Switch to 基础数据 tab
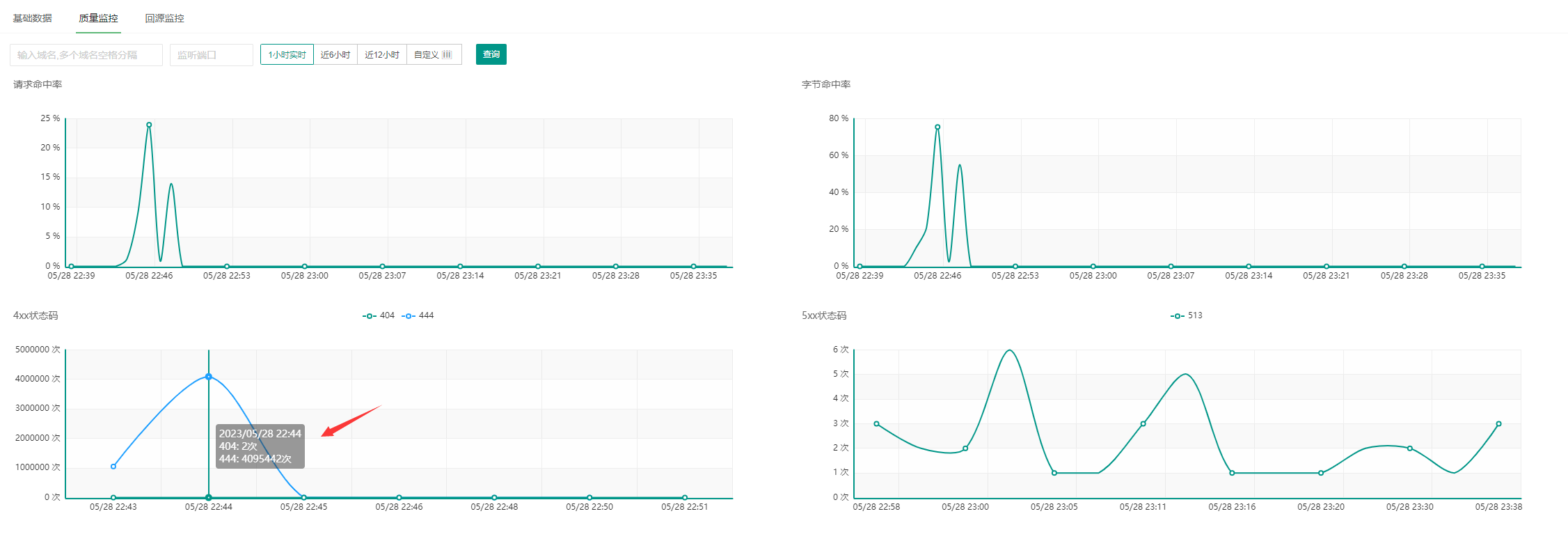The image size is (1568, 539). 32,18
